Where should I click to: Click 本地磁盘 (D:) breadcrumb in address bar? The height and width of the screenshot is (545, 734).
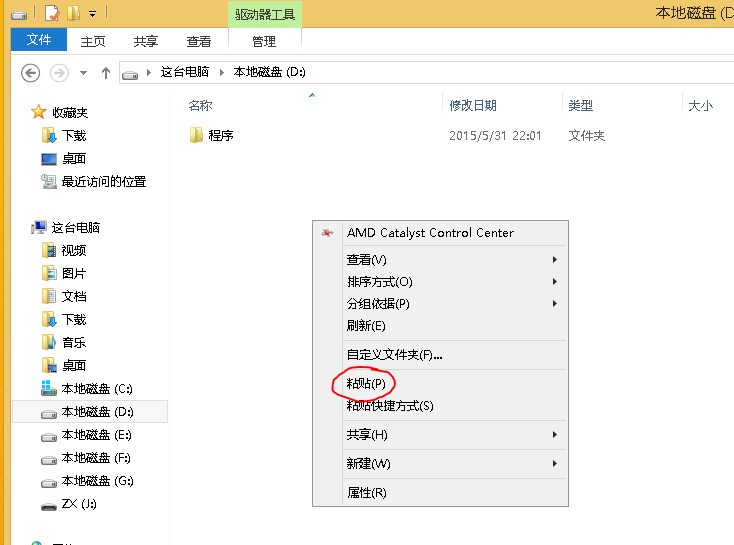click(270, 72)
